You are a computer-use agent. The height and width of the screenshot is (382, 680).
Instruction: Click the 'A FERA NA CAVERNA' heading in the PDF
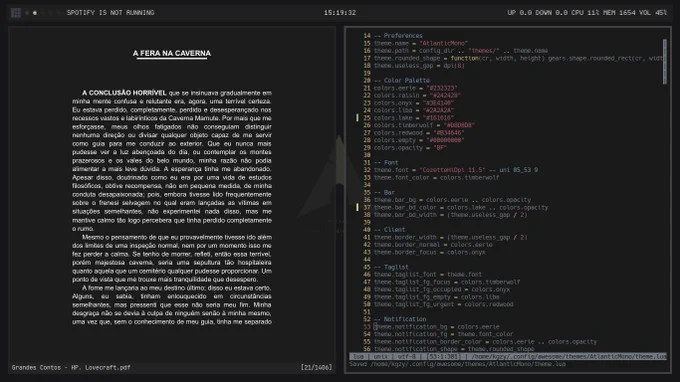(x=172, y=53)
